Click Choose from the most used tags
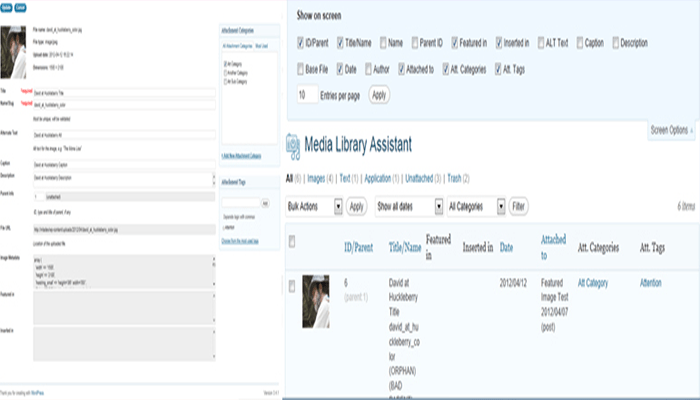This screenshot has width=700, height=400. 240,241
